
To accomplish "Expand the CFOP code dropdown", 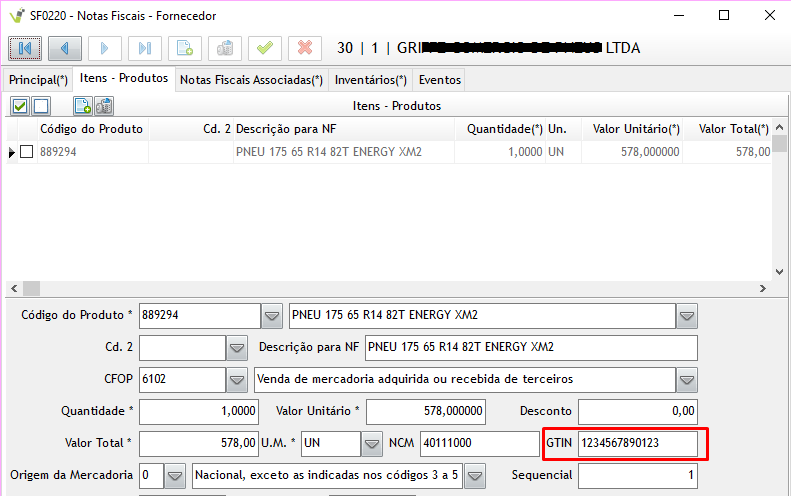I will [237, 380].
